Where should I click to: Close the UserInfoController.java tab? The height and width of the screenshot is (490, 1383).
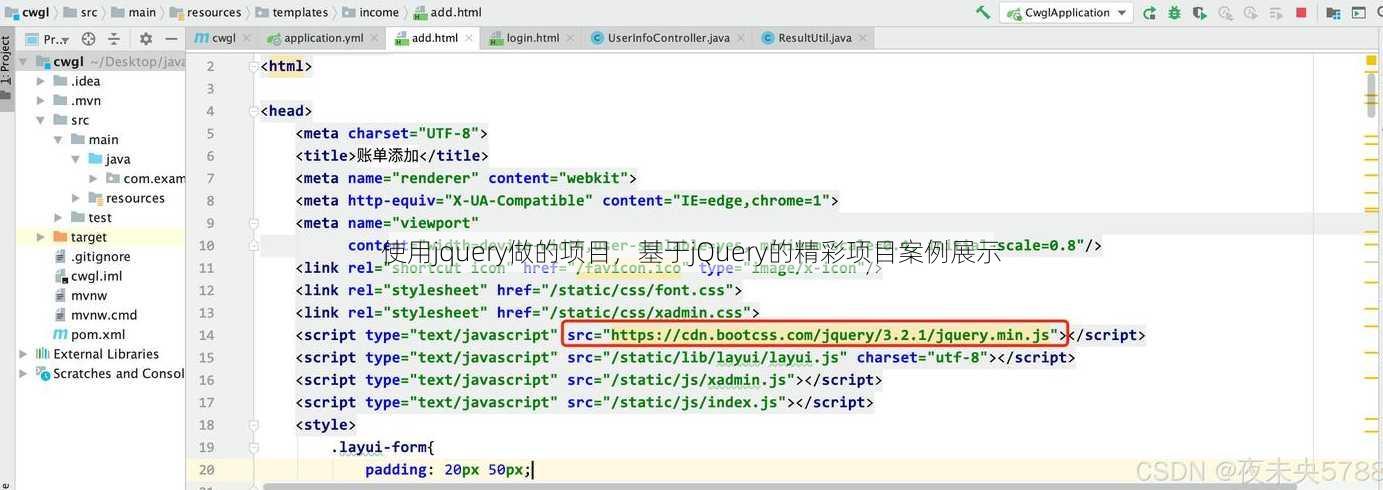point(741,38)
